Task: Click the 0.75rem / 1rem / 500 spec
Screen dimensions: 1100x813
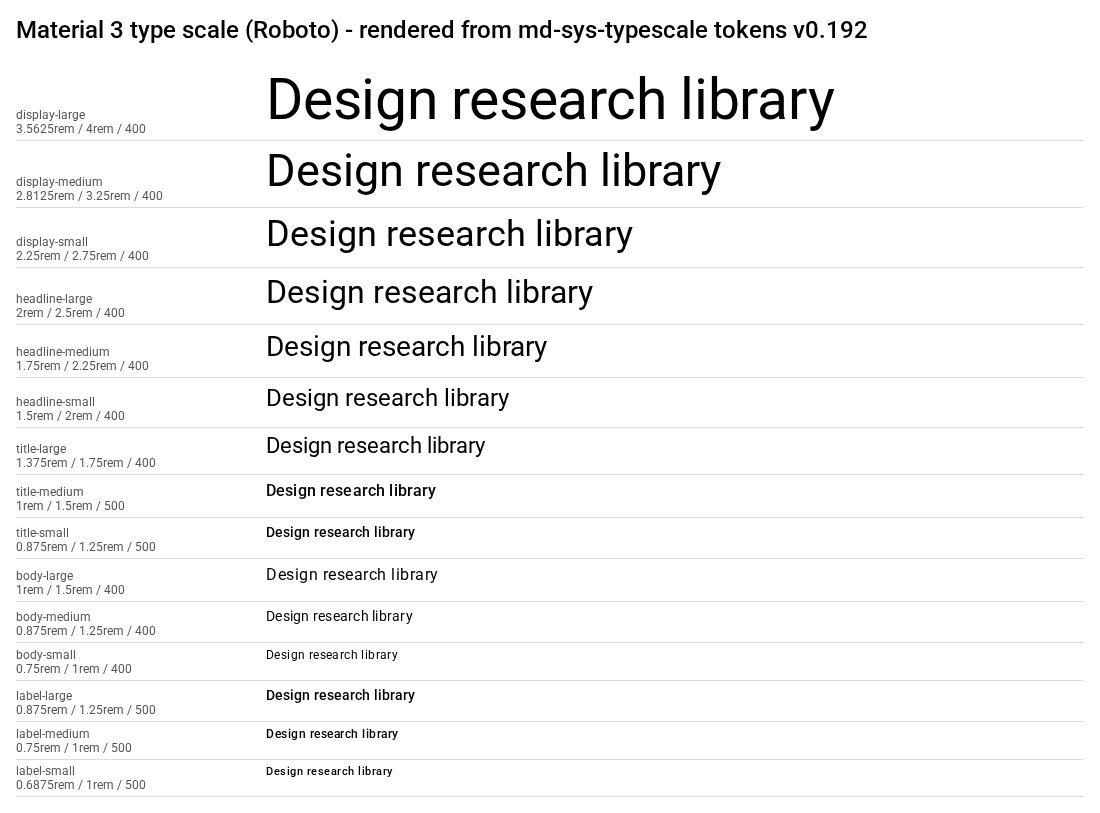Action: (x=74, y=747)
